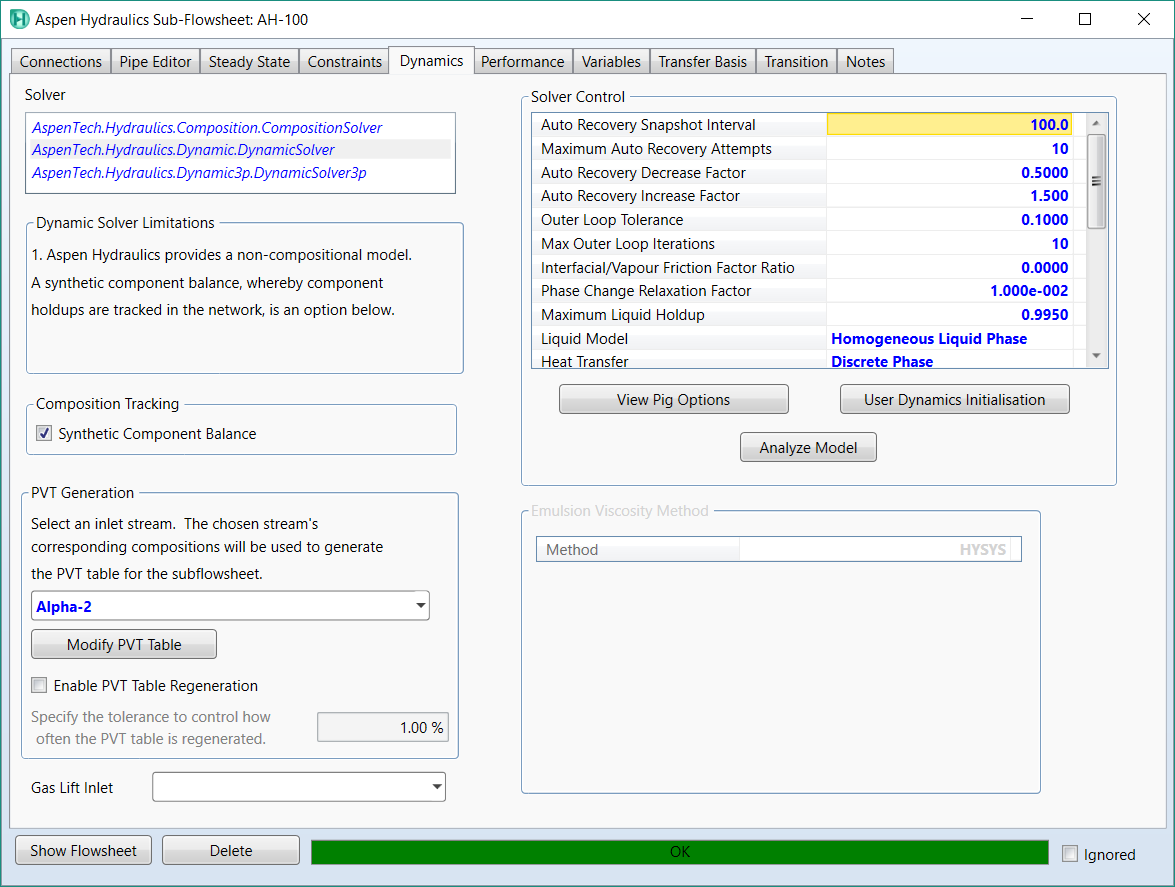Open the Performance tab
1175x887 pixels.
[x=522, y=61]
